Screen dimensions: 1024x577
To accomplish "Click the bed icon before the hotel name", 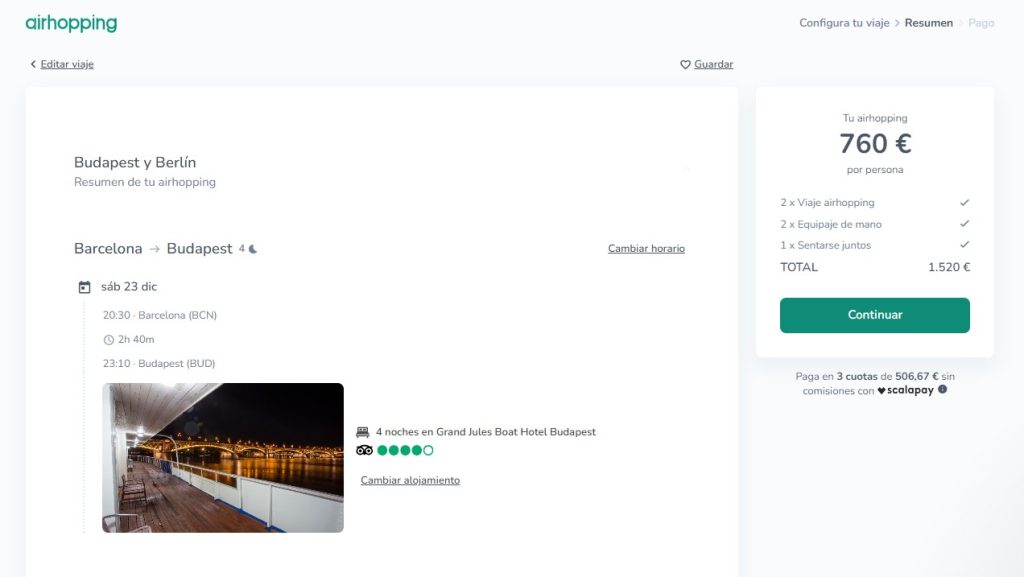I will tap(363, 432).
